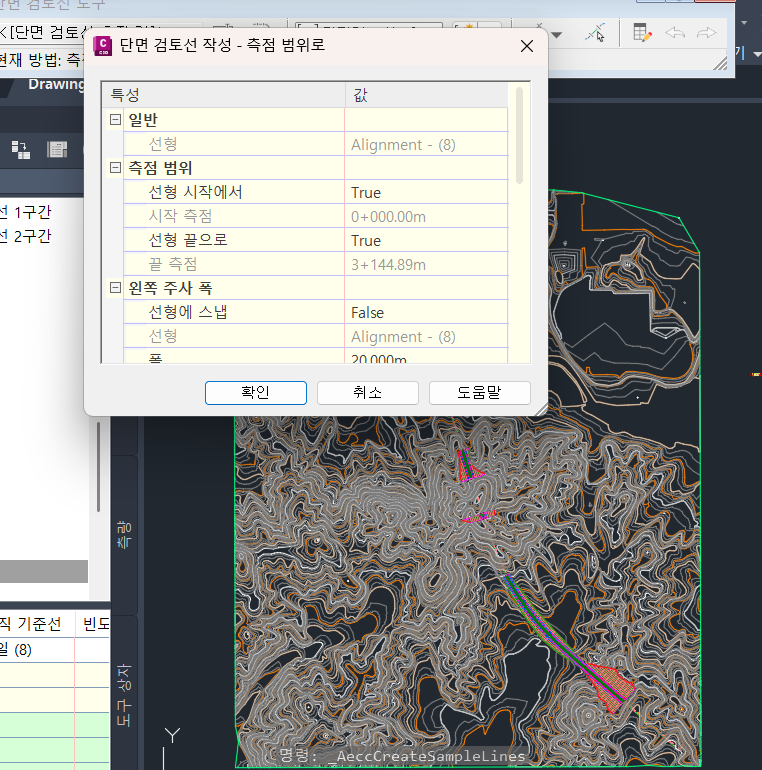Toggle the 선형 끝으로 True value
The width and height of the screenshot is (762, 770).
pos(426,240)
